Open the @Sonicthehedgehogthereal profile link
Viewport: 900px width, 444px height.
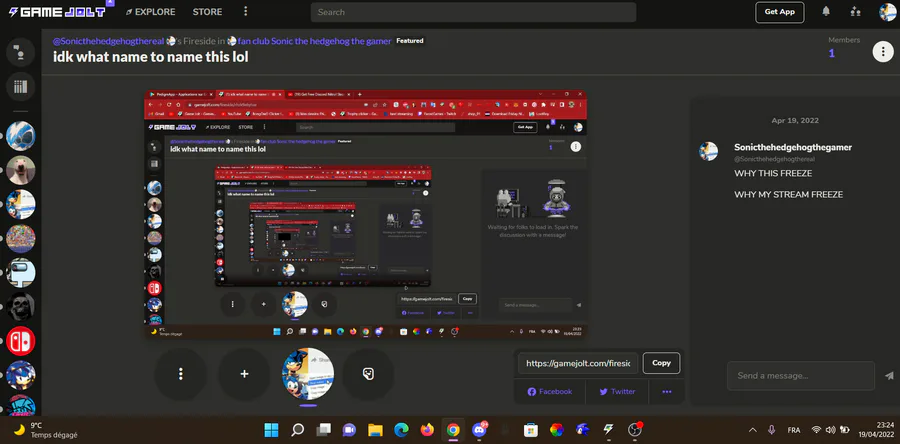point(109,41)
